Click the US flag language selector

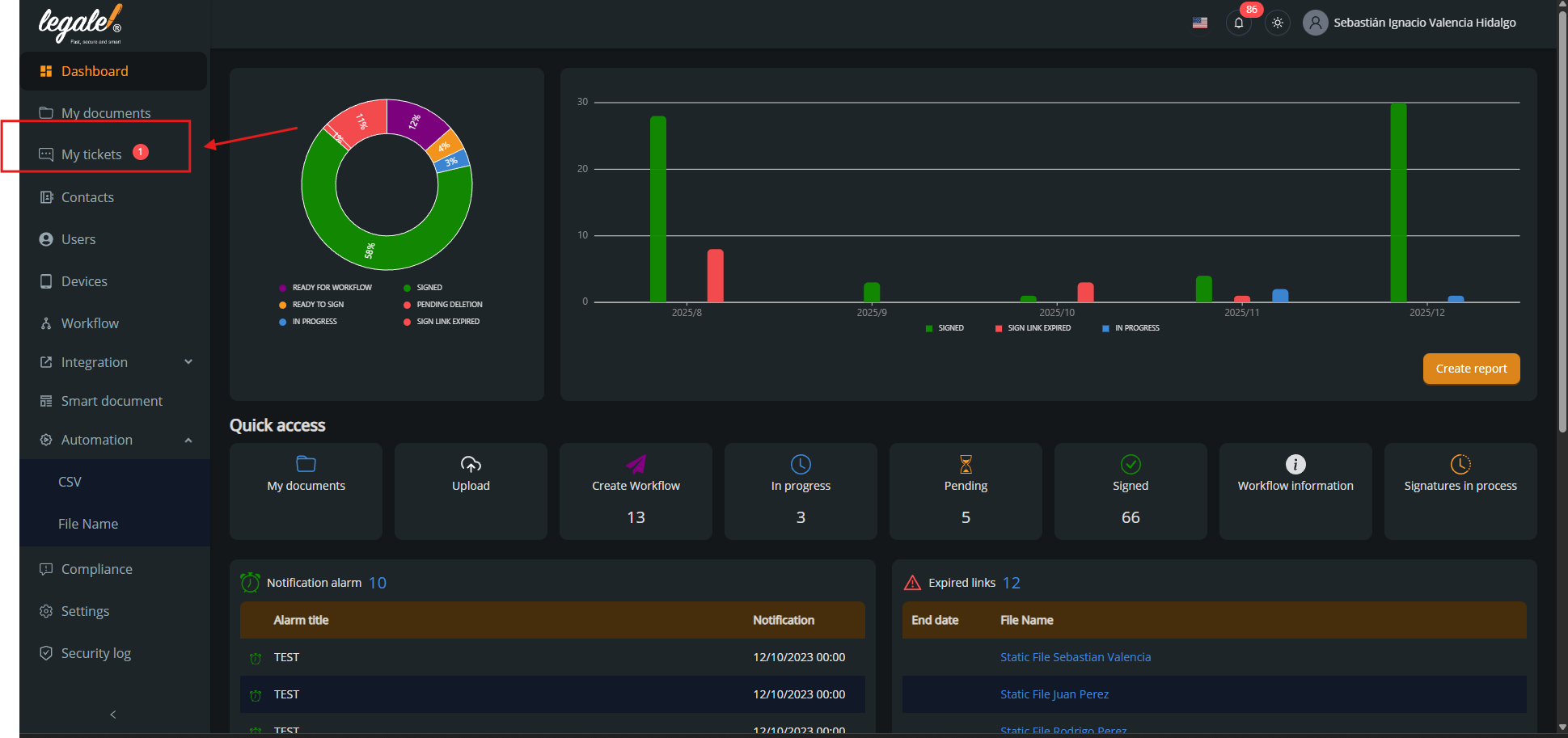1199,23
